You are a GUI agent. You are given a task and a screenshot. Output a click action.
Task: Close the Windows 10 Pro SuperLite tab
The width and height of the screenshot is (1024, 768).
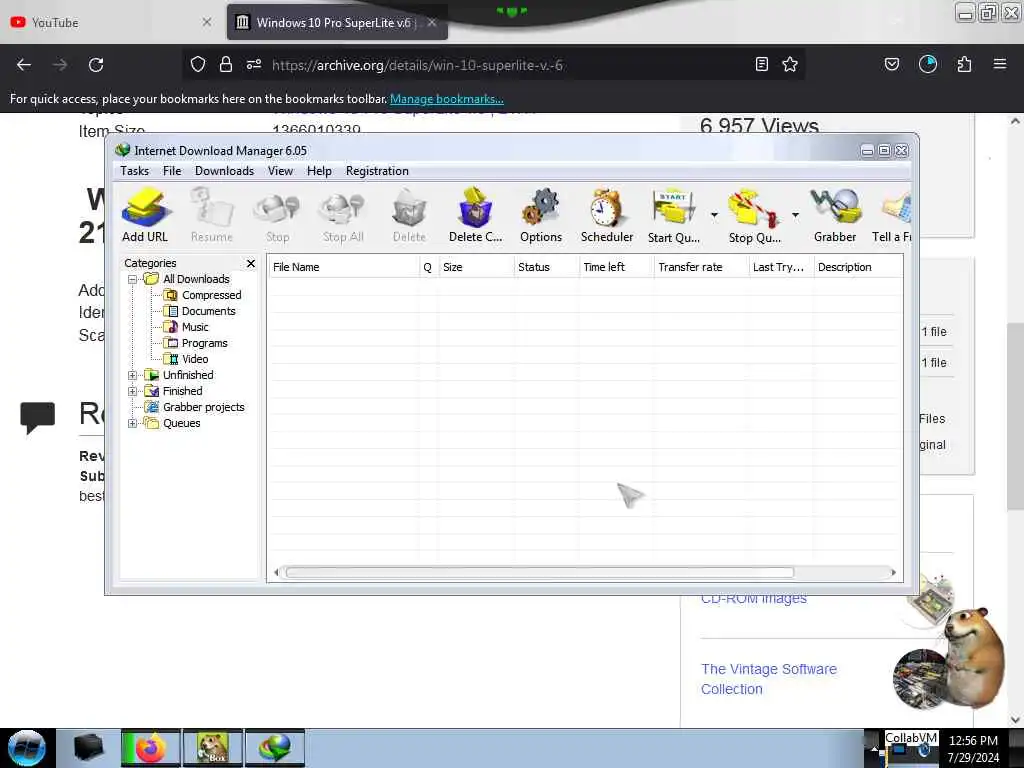click(432, 22)
